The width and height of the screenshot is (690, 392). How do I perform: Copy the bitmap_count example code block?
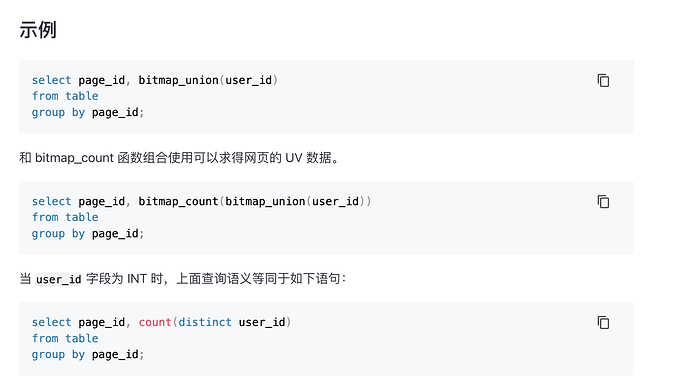(x=603, y=201)
